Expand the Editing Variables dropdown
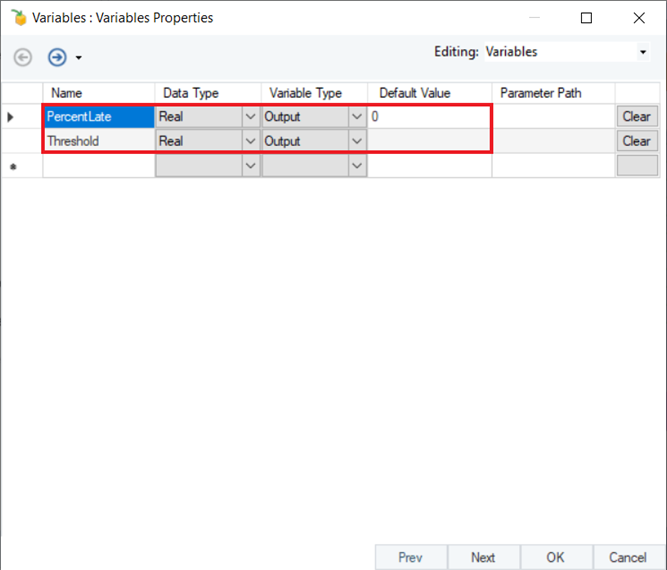The image size is (667, 570). pos(643,52)
